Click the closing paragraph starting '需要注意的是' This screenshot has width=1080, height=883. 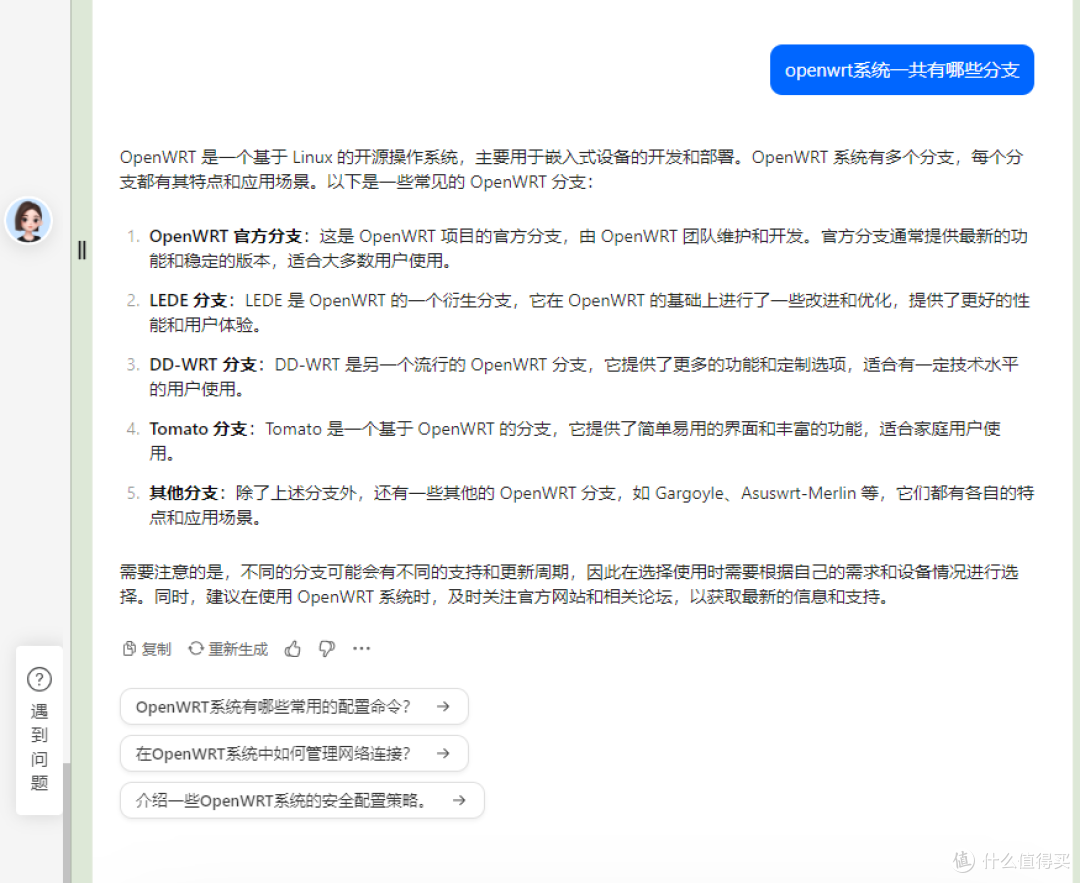pos(569,584)
